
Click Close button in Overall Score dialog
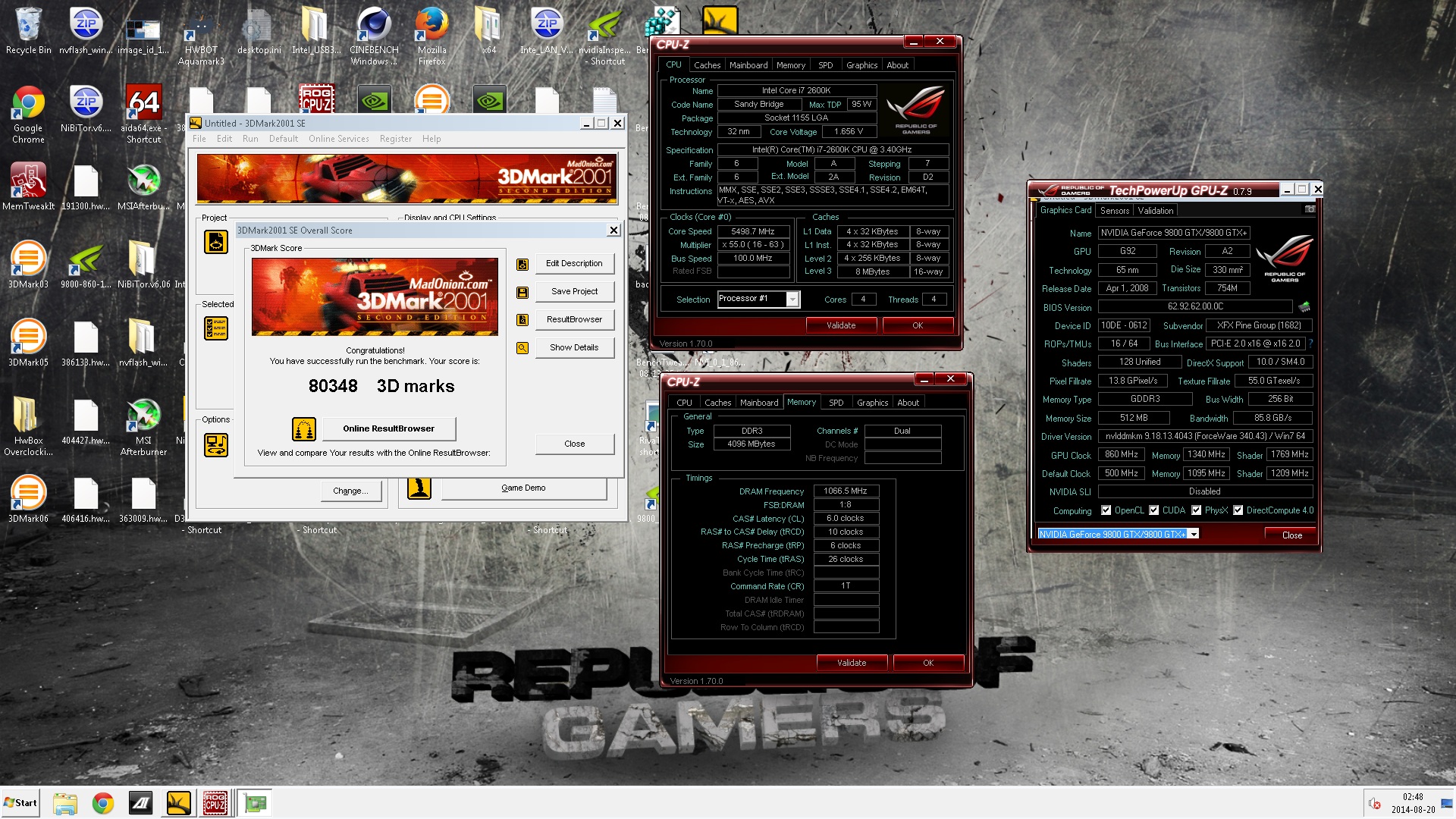coord(574,444)
